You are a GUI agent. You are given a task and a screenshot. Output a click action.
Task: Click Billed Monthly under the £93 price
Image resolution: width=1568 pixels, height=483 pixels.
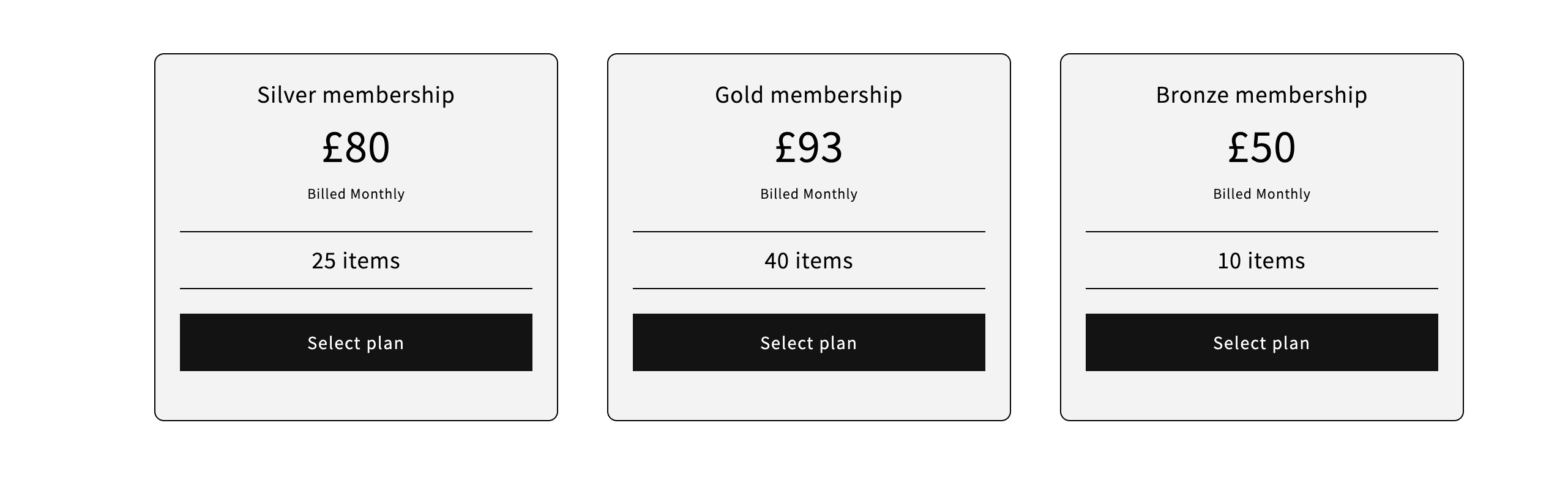point(808,194)
